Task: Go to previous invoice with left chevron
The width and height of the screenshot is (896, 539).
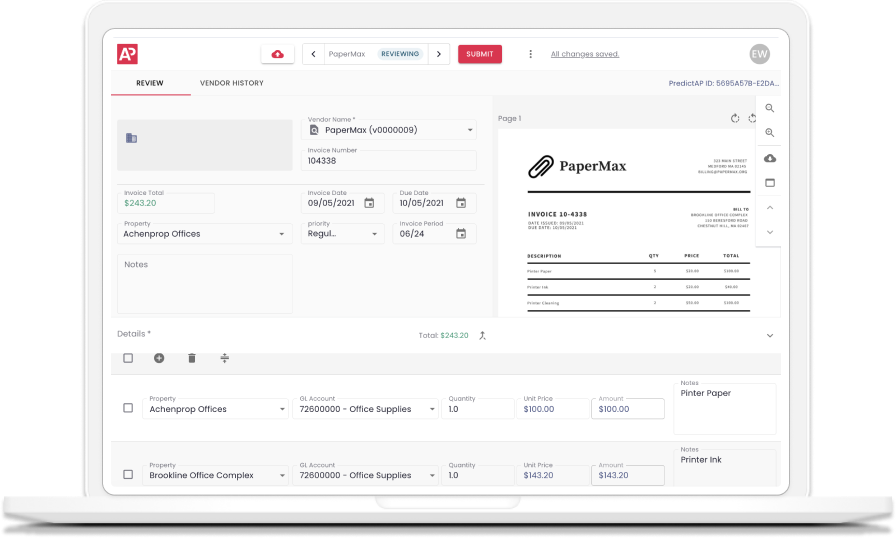Action: (313, 54)
